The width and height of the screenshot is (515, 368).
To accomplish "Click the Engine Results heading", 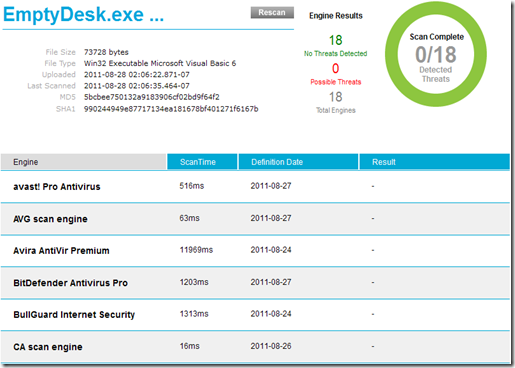I will point(336,16).
